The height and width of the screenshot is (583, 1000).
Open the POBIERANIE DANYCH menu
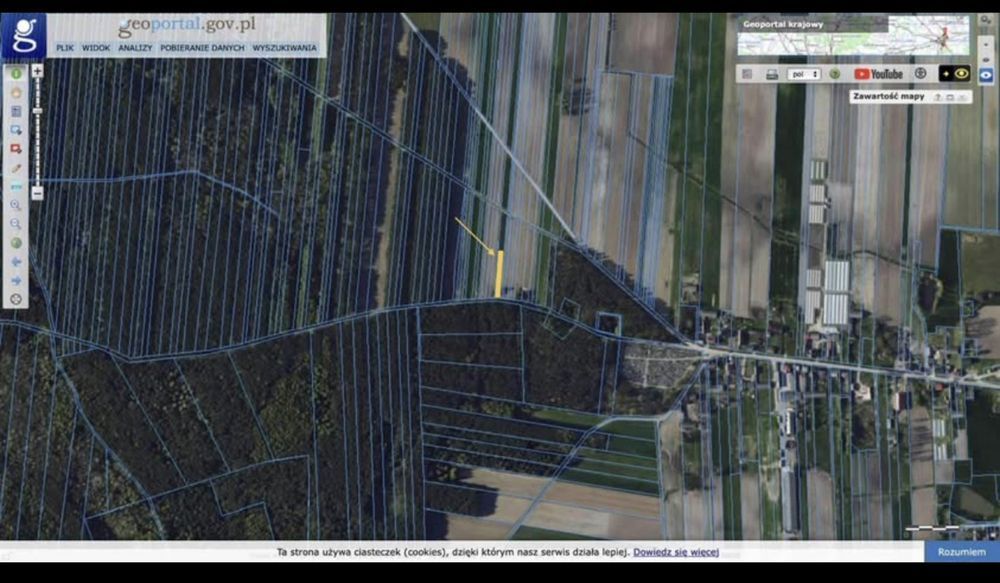202,48
